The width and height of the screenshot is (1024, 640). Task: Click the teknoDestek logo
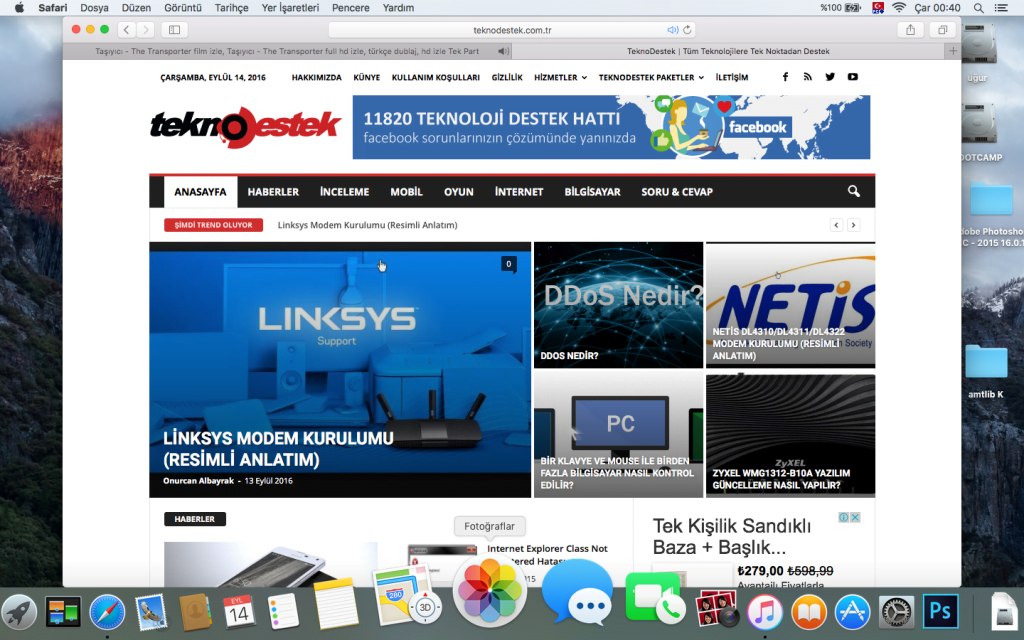pos(243,127)
